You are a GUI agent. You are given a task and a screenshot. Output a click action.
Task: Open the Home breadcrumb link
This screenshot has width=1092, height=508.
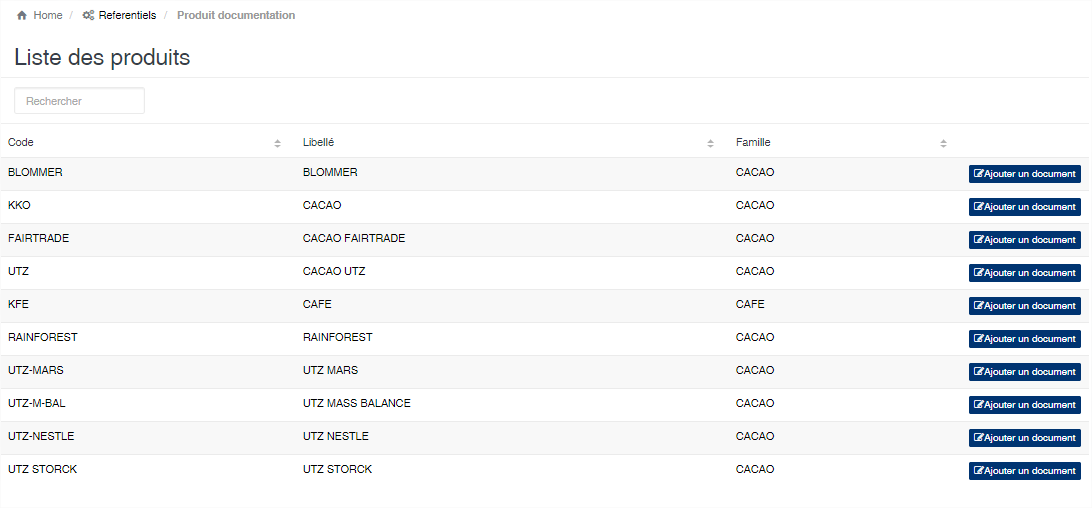[48, 15]
